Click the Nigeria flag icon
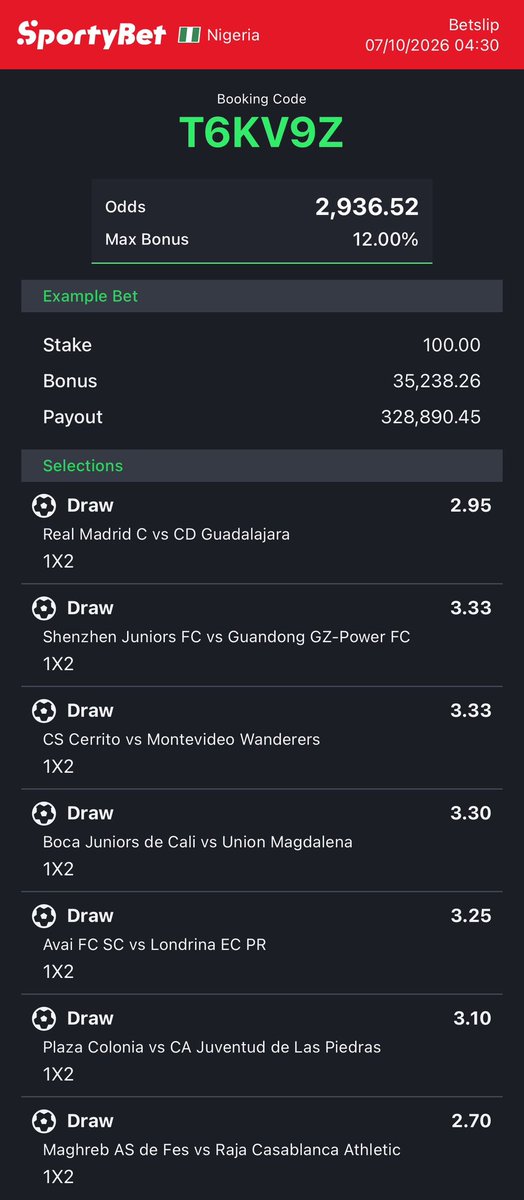 click(x=189, y=35)
